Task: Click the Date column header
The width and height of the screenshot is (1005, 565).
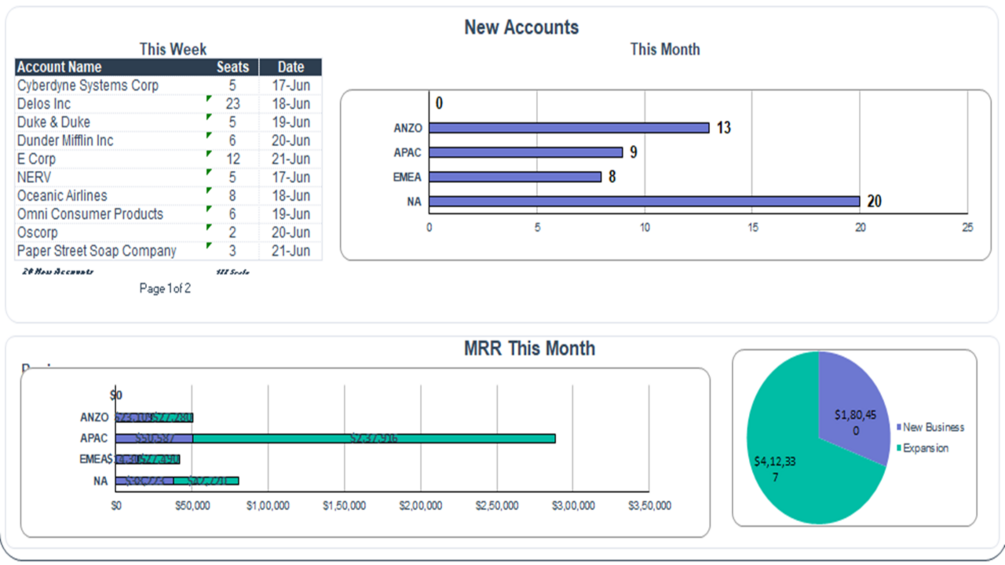Action: coord(291,67)
